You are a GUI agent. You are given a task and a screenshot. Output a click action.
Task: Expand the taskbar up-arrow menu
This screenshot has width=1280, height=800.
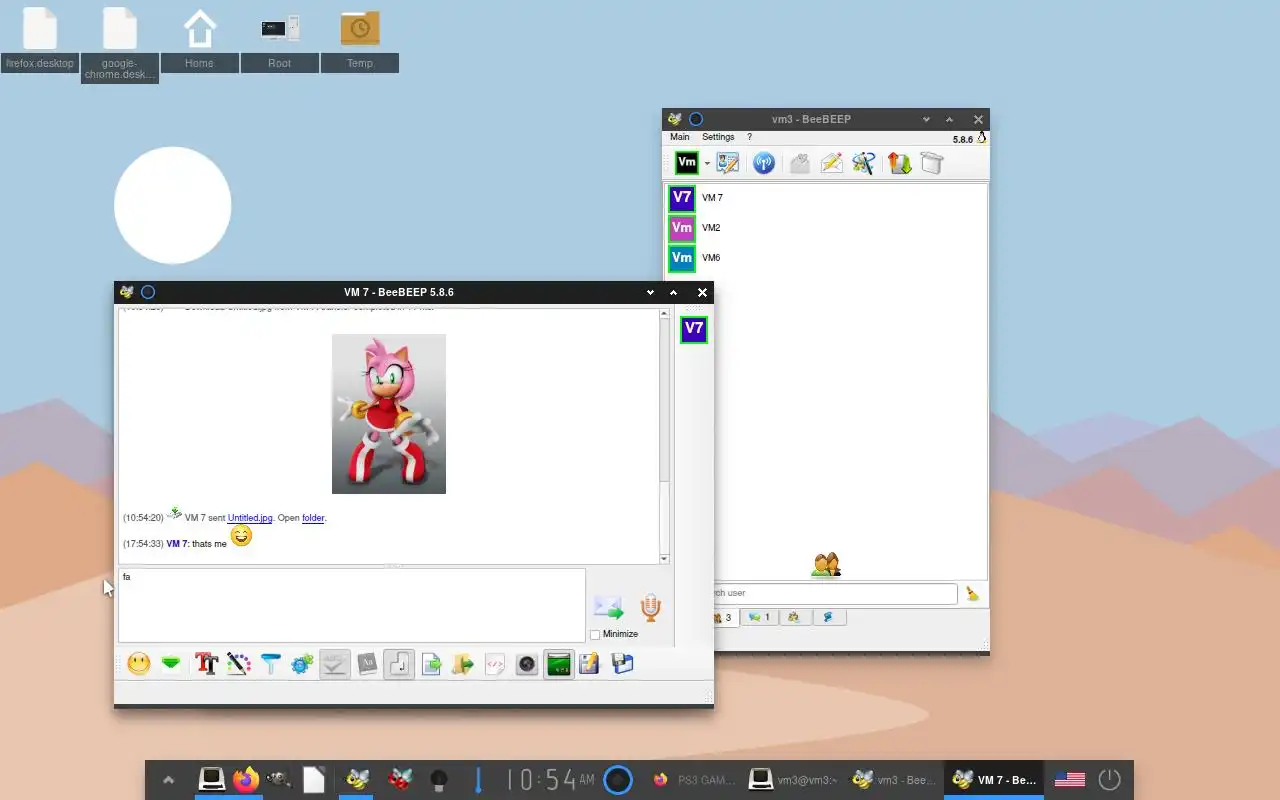click(x=168, y=780)
